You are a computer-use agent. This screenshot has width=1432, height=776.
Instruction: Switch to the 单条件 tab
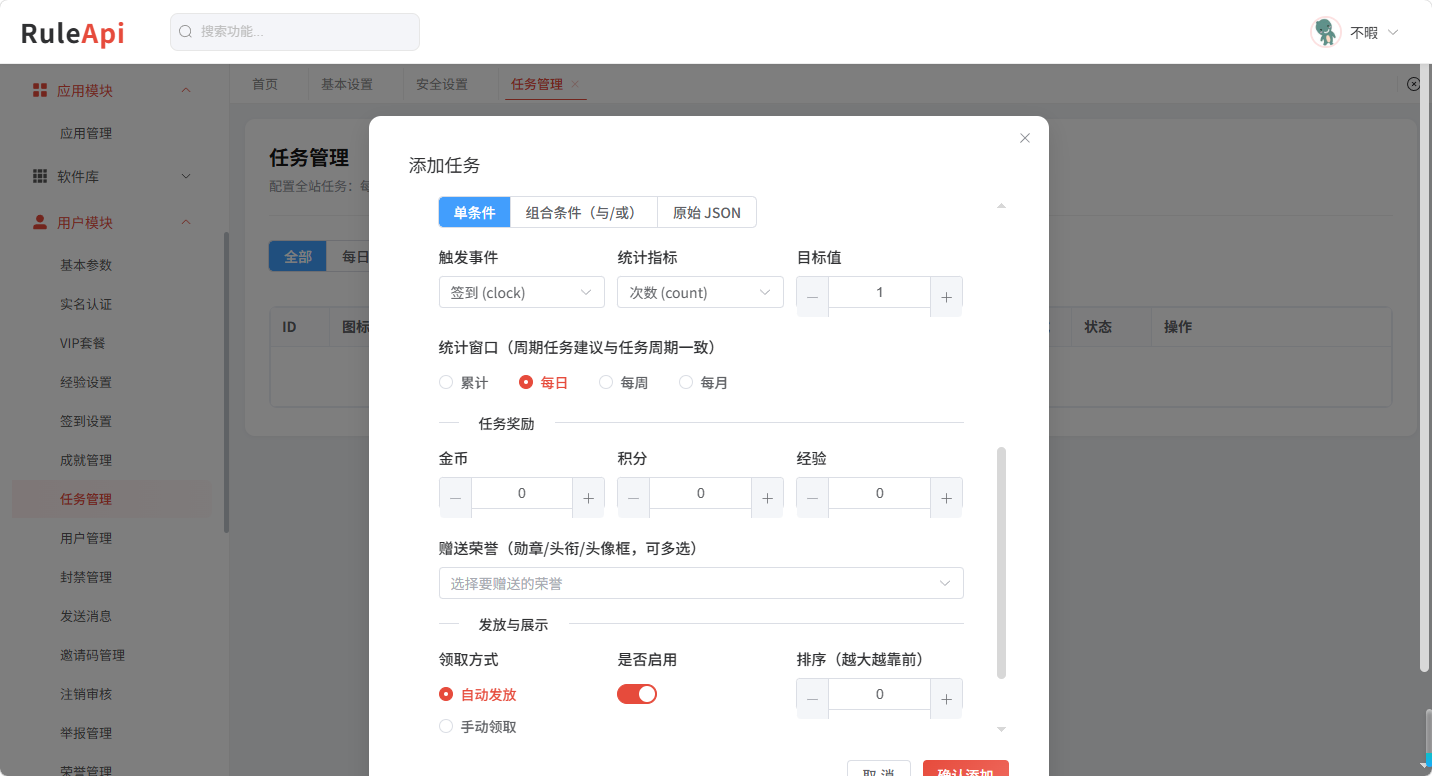pos(475,213)
